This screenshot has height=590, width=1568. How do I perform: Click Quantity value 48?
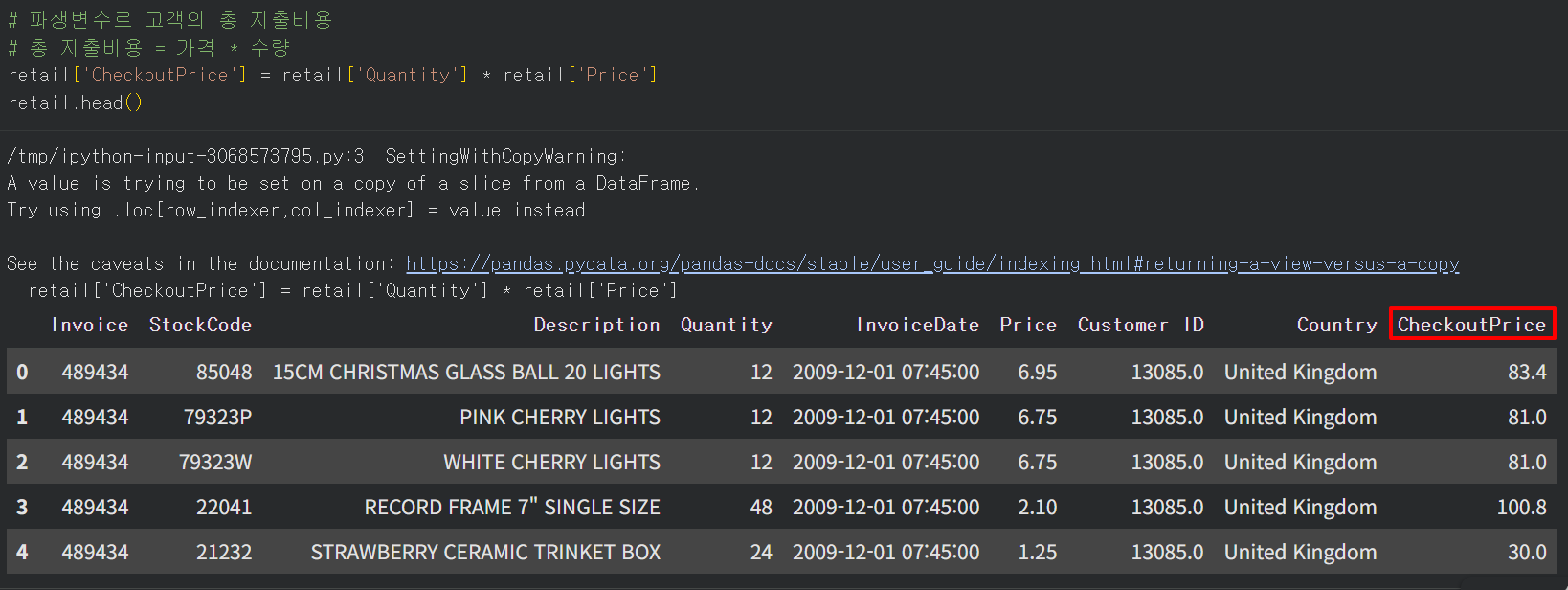click(761, 507)
